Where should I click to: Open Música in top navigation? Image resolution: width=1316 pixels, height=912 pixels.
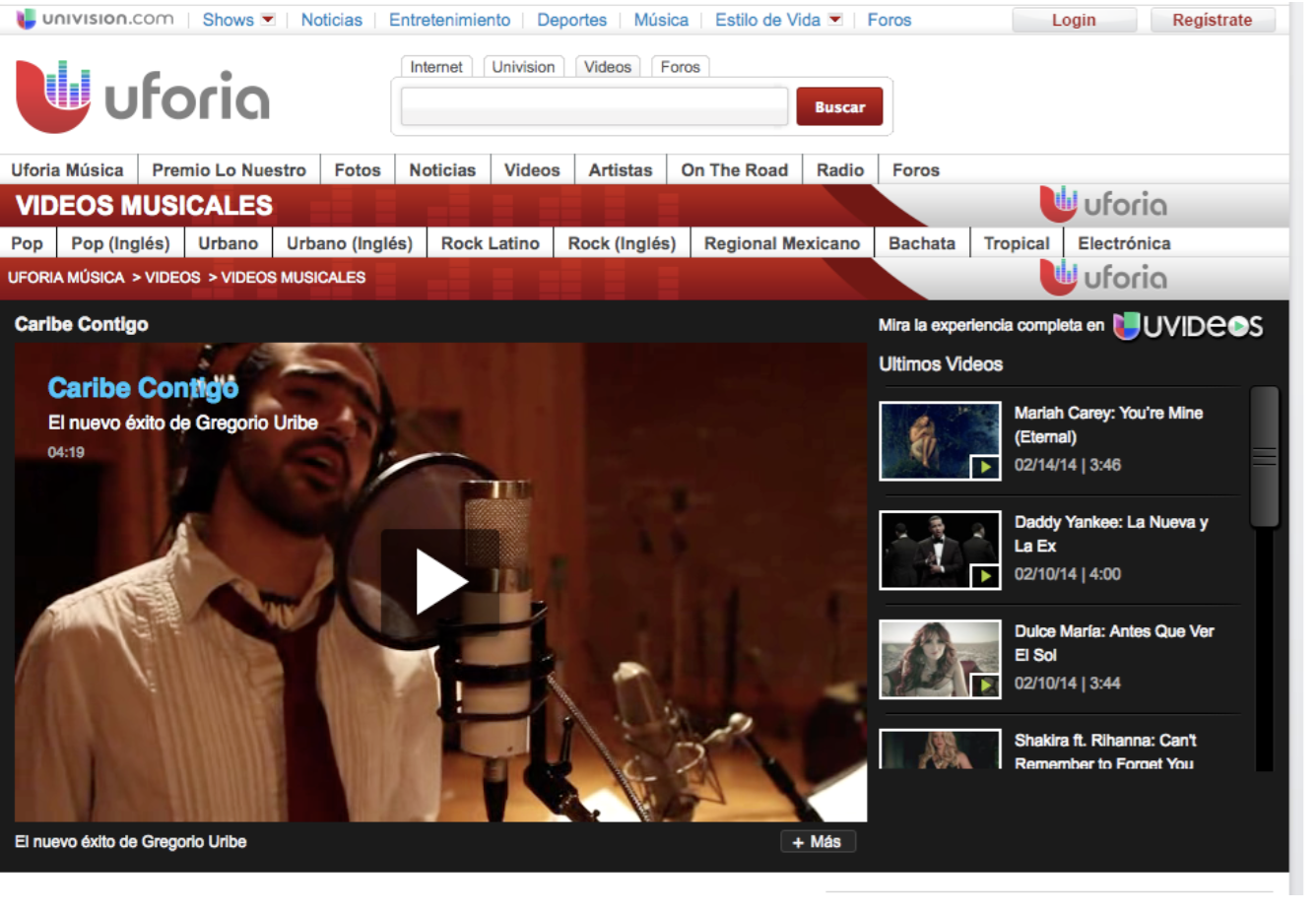point(661,20)
